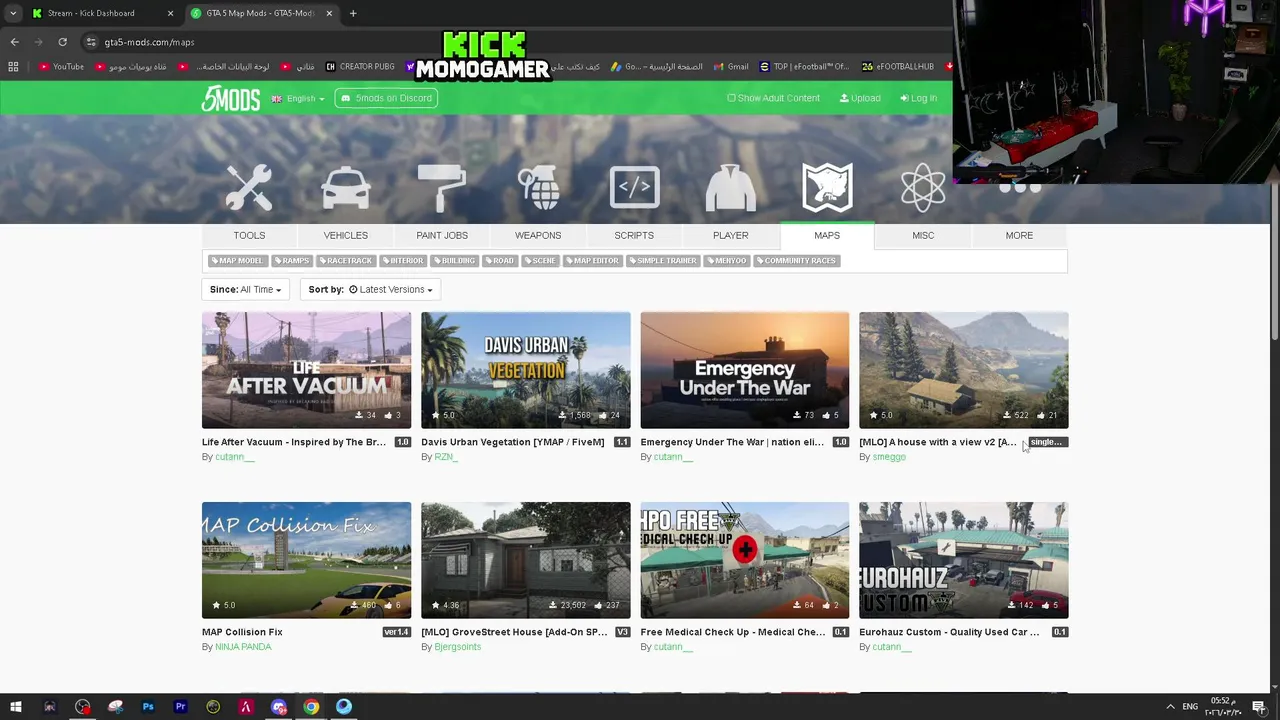
Task: Open MAP Collision Fix title link
Action: (x=242, y=632)
